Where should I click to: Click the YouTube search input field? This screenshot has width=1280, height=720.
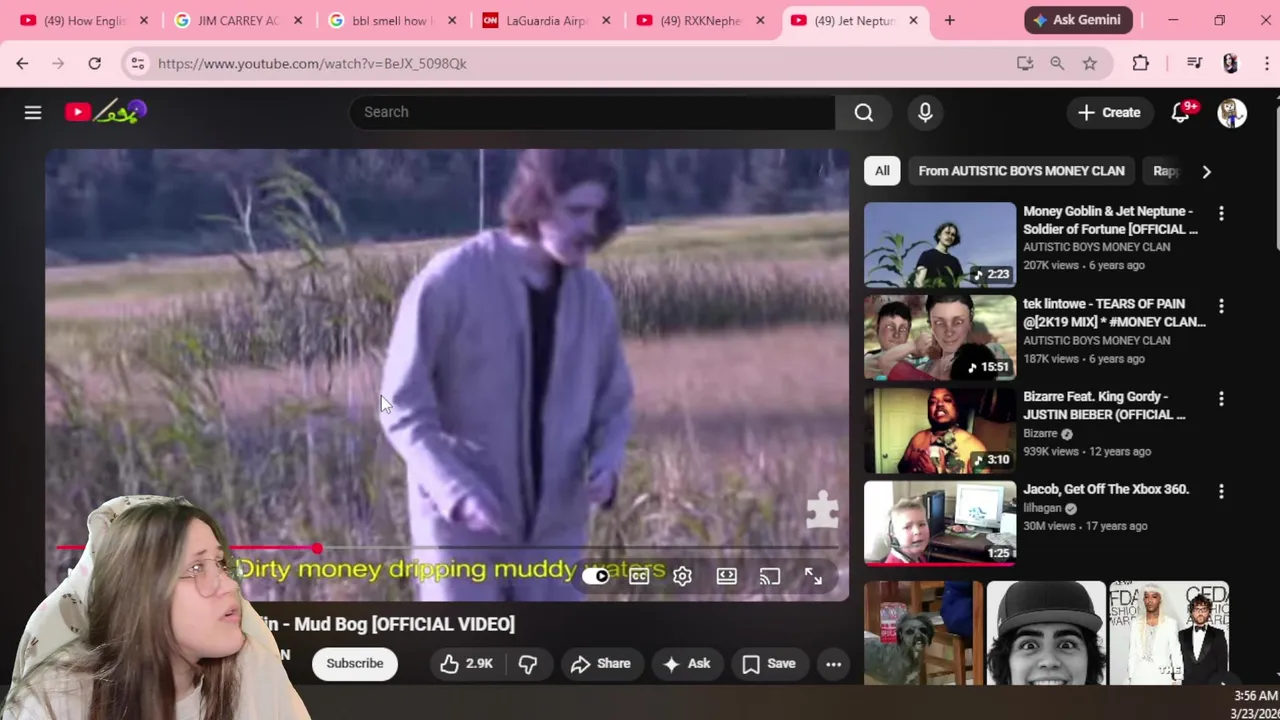pyautogui.click(x=591, y=112)
